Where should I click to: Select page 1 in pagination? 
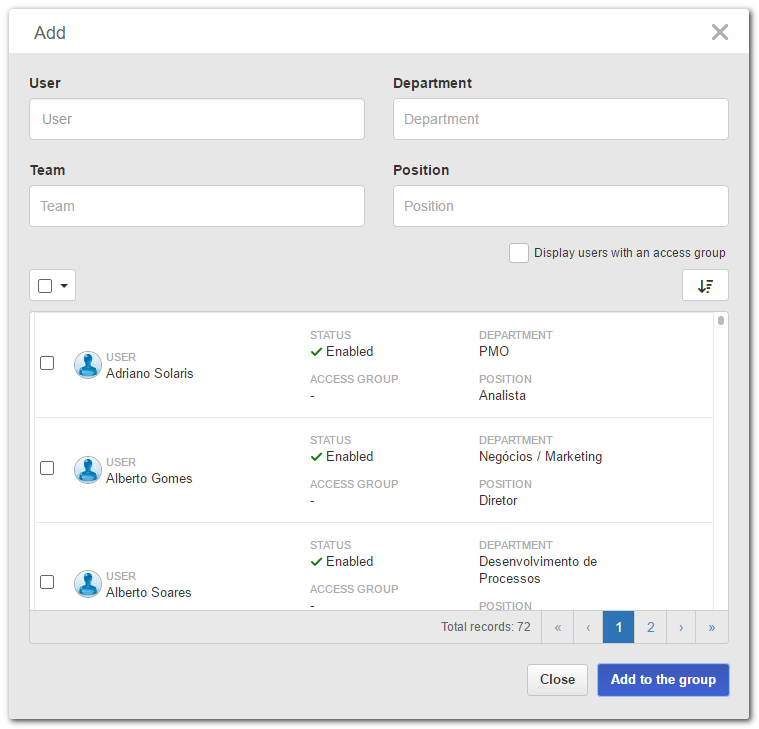coord(618,627)
